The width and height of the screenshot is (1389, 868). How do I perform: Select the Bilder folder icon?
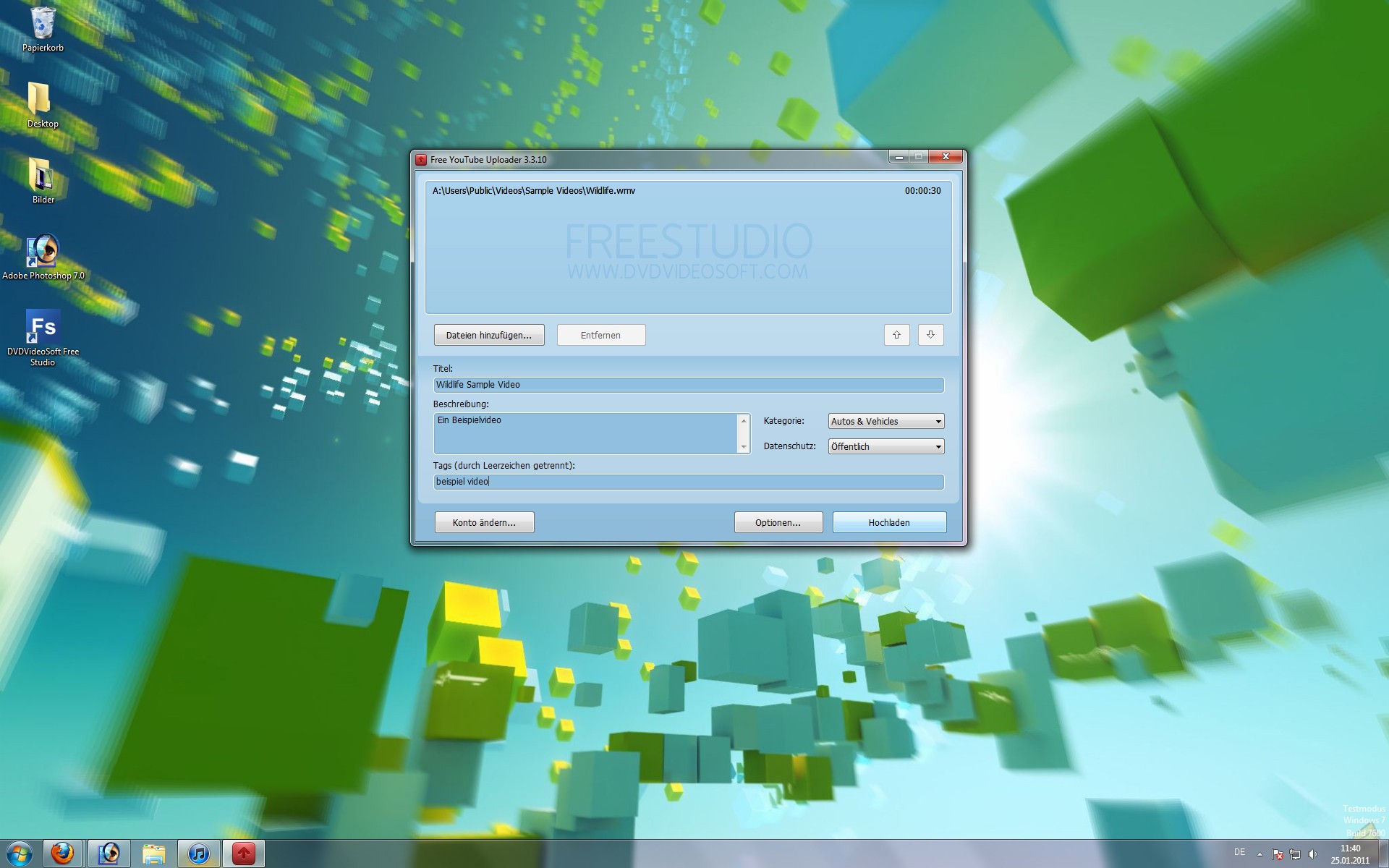(x=43, y=181)
